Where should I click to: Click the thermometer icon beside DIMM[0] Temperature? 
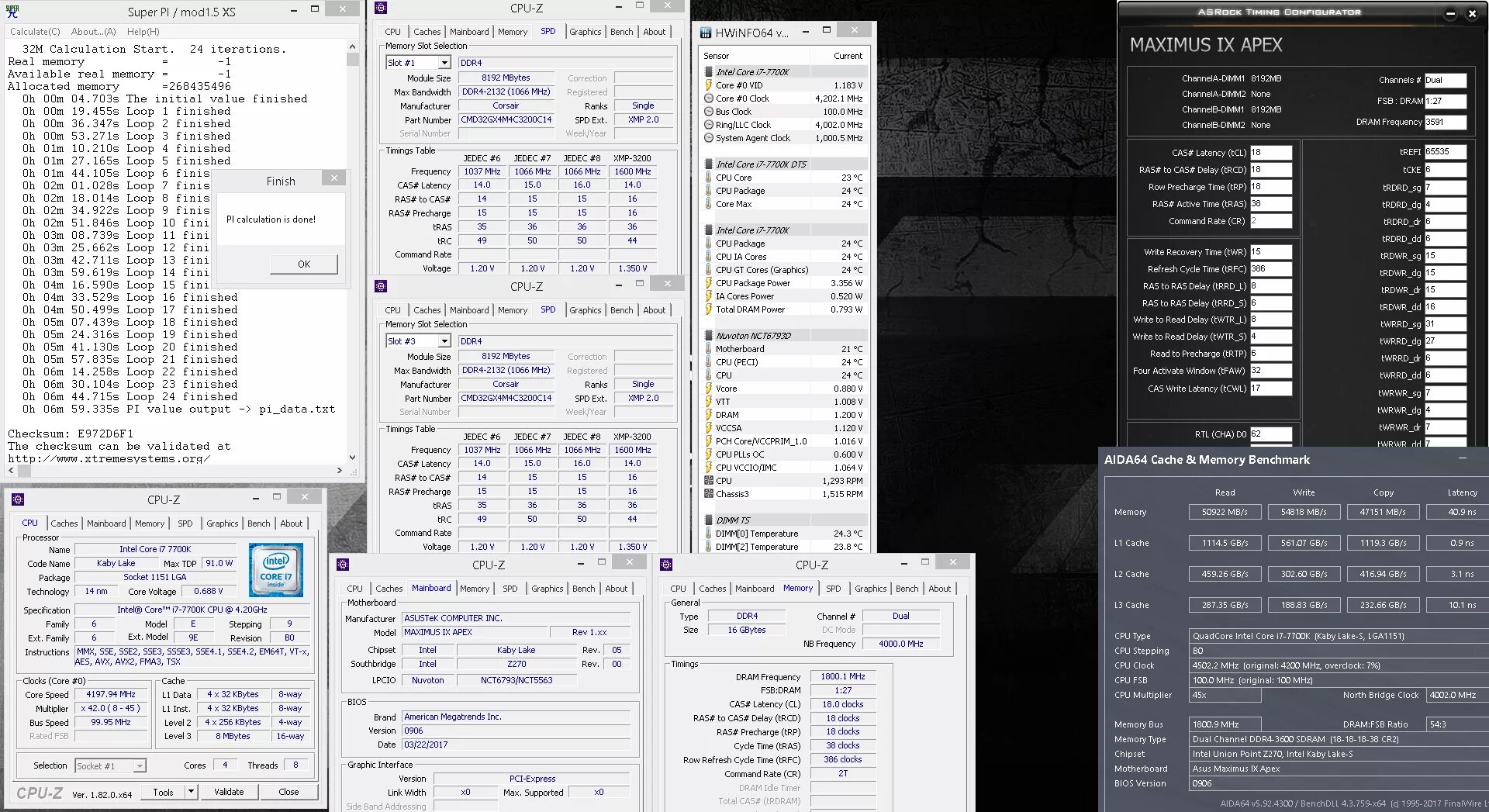[709, 534]
